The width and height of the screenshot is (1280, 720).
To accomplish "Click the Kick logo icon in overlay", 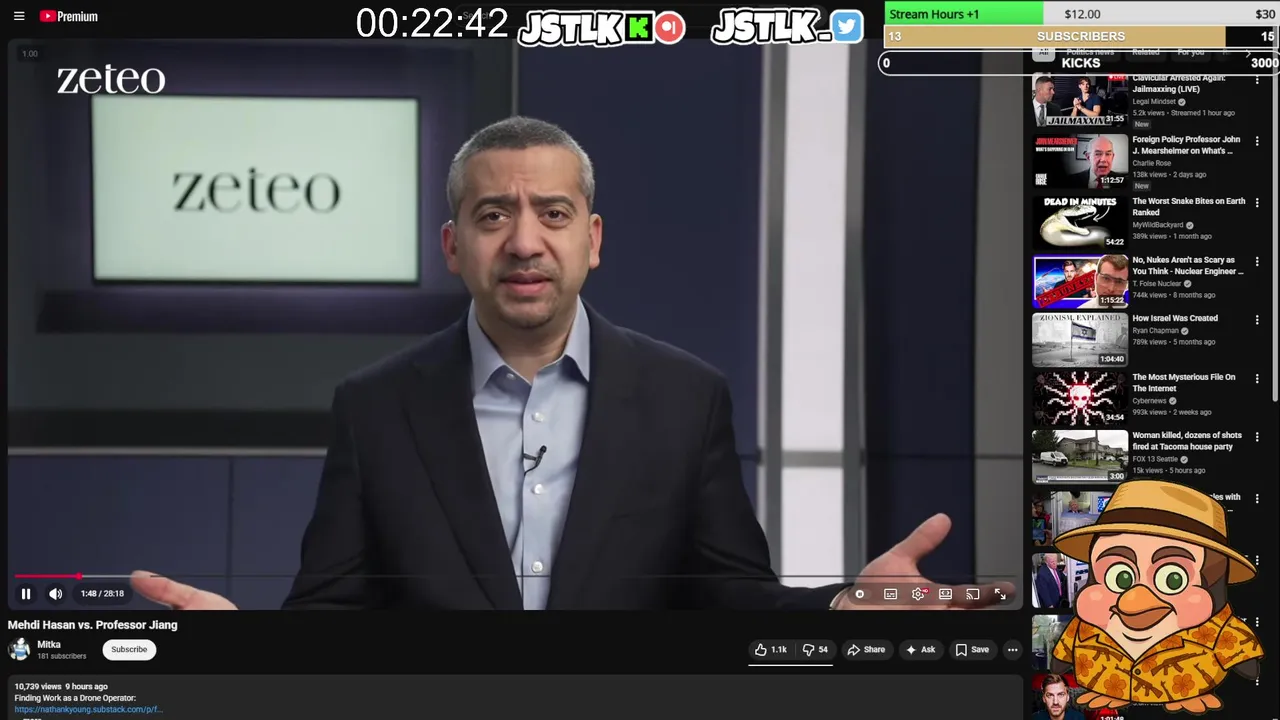I will 638,27.
